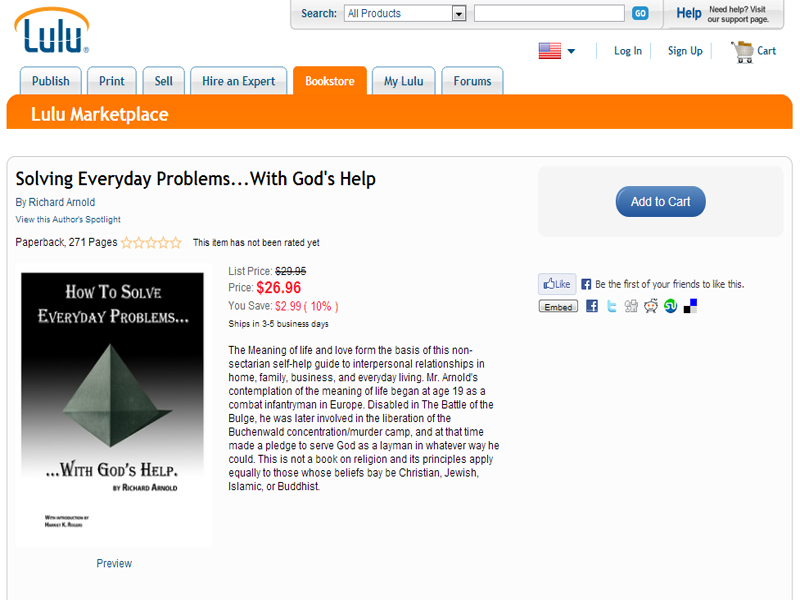Expand the country flag selector
The image size is (800, 600).
[557, 51]
